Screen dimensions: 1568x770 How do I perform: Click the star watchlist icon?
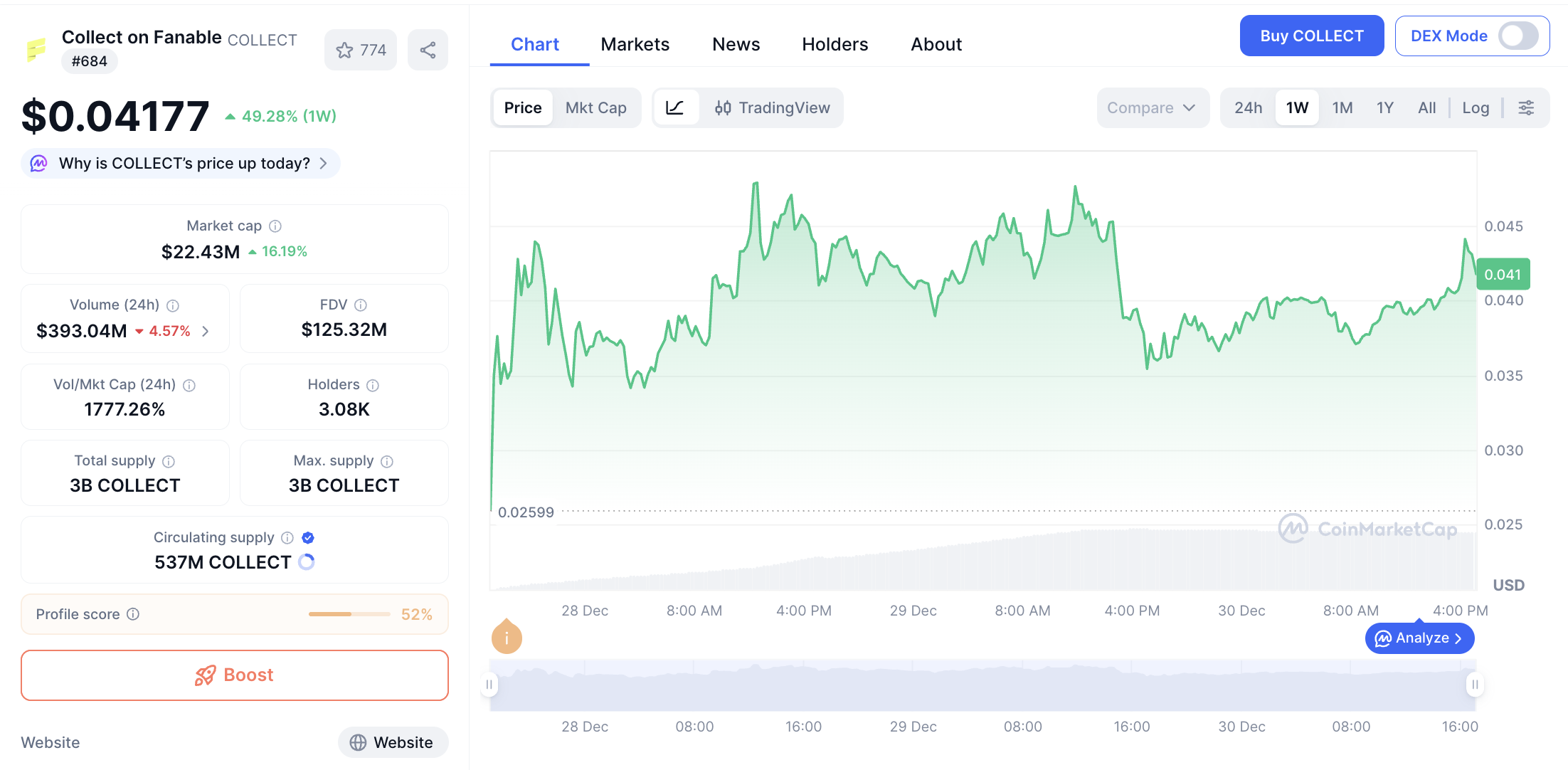[x=345, y=51]
